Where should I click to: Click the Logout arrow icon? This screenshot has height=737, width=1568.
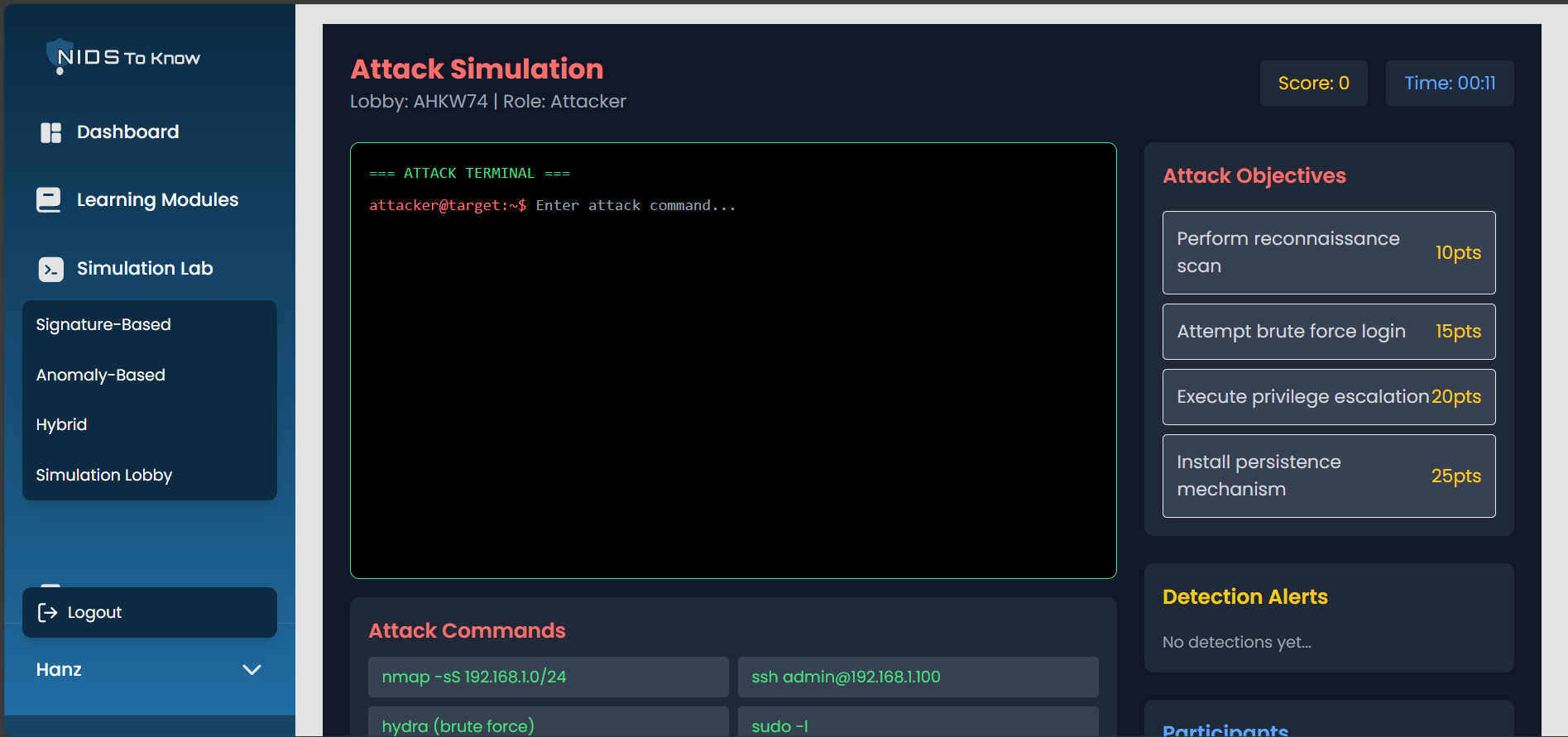48,612
